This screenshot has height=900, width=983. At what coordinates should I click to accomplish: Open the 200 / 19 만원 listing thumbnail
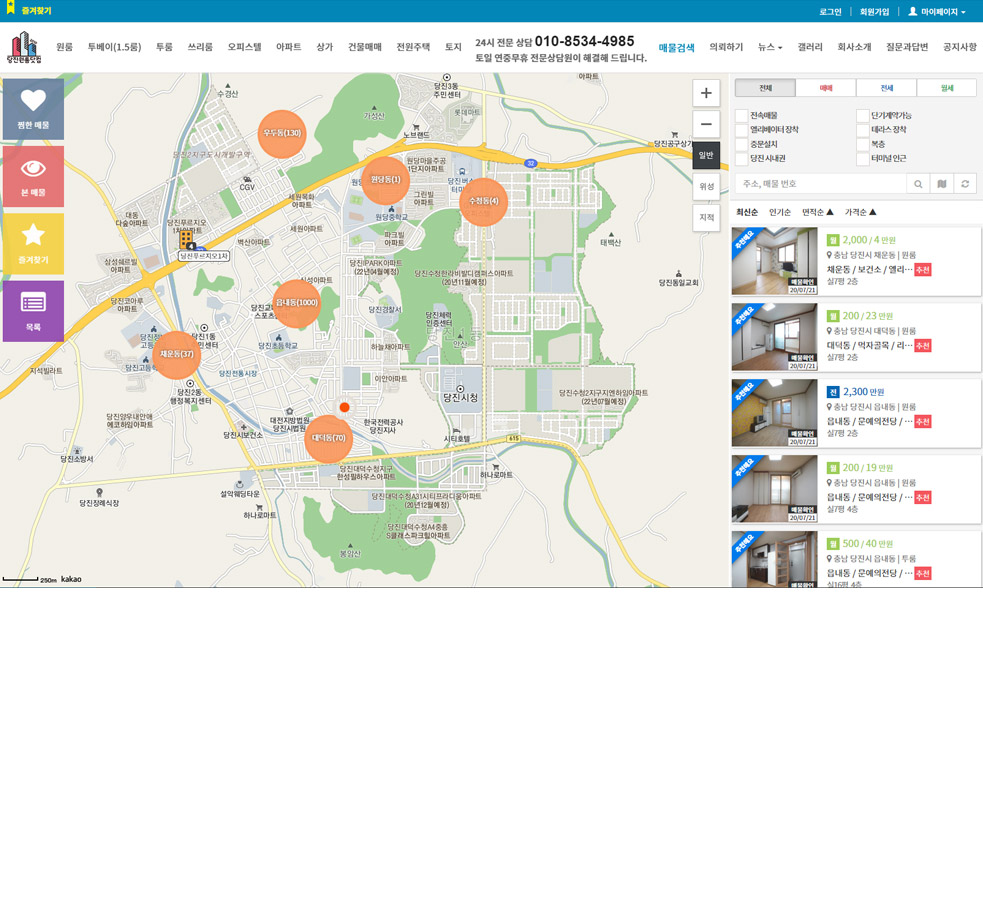775,489
